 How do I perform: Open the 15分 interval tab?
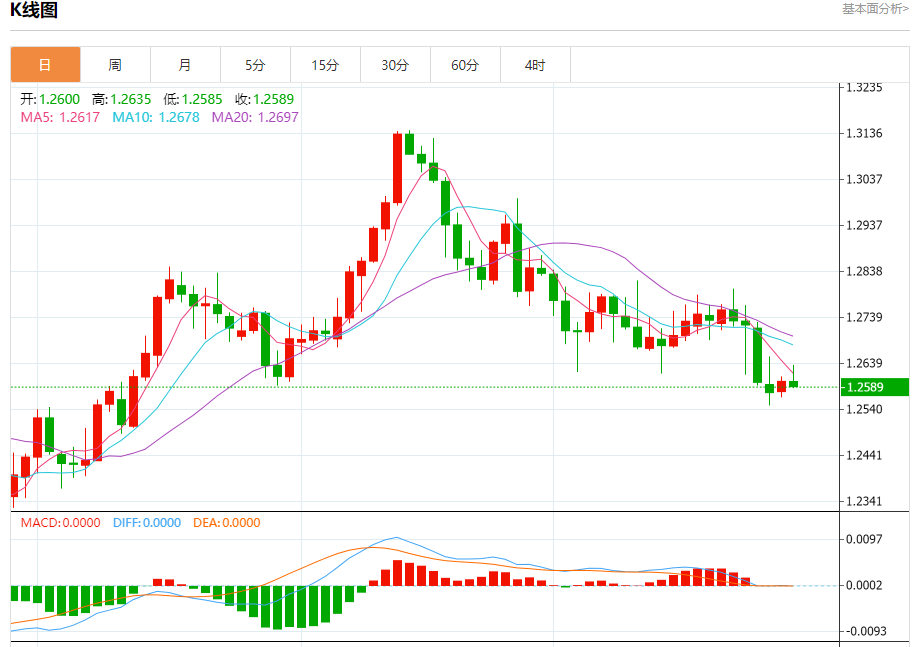click(x=325, y=65)
